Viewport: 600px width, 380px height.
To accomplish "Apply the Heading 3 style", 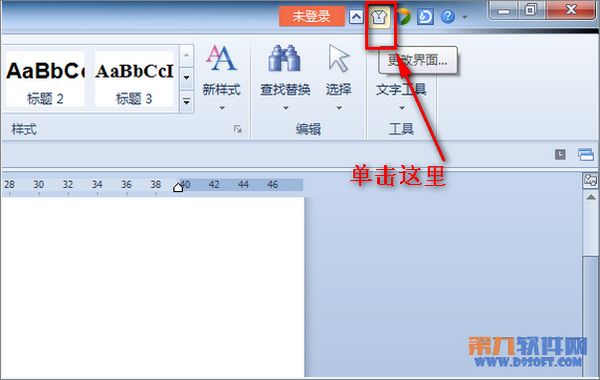I will point(134,79).
